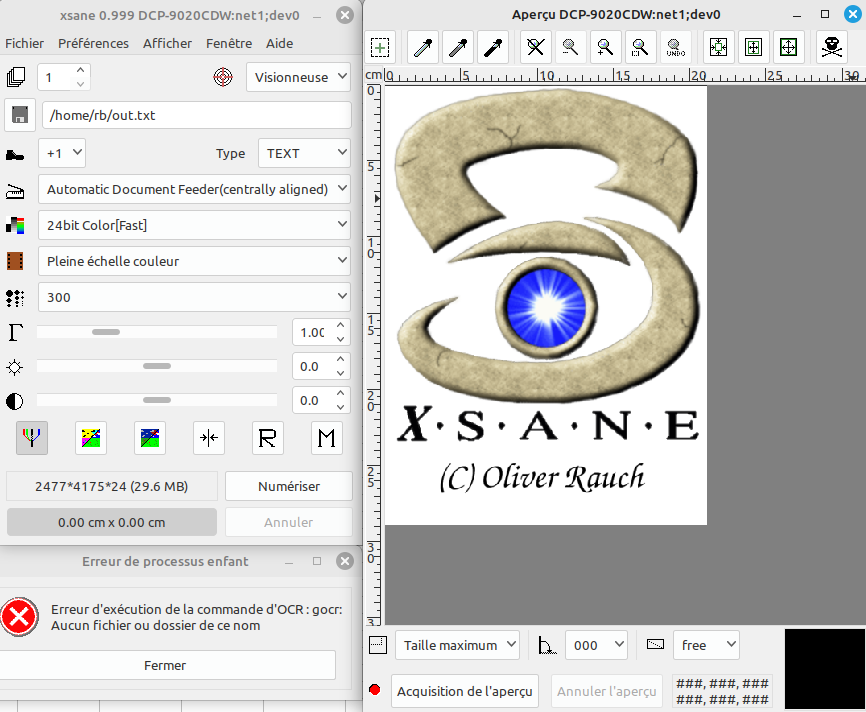
Task: Select the add selection to batch icon
Action: point(380,48)
